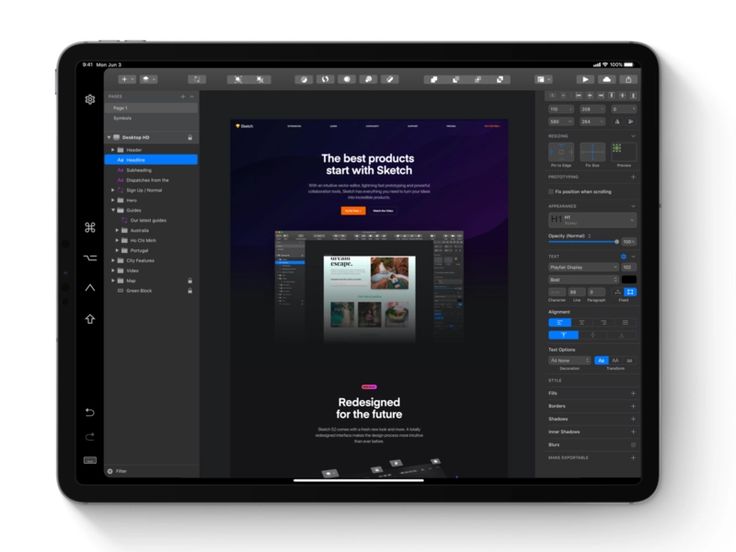Image resolution: width=736 pixels, height=552 pixels.
Task: Select the Subheading text layer
Action: (x=151, y=170)
